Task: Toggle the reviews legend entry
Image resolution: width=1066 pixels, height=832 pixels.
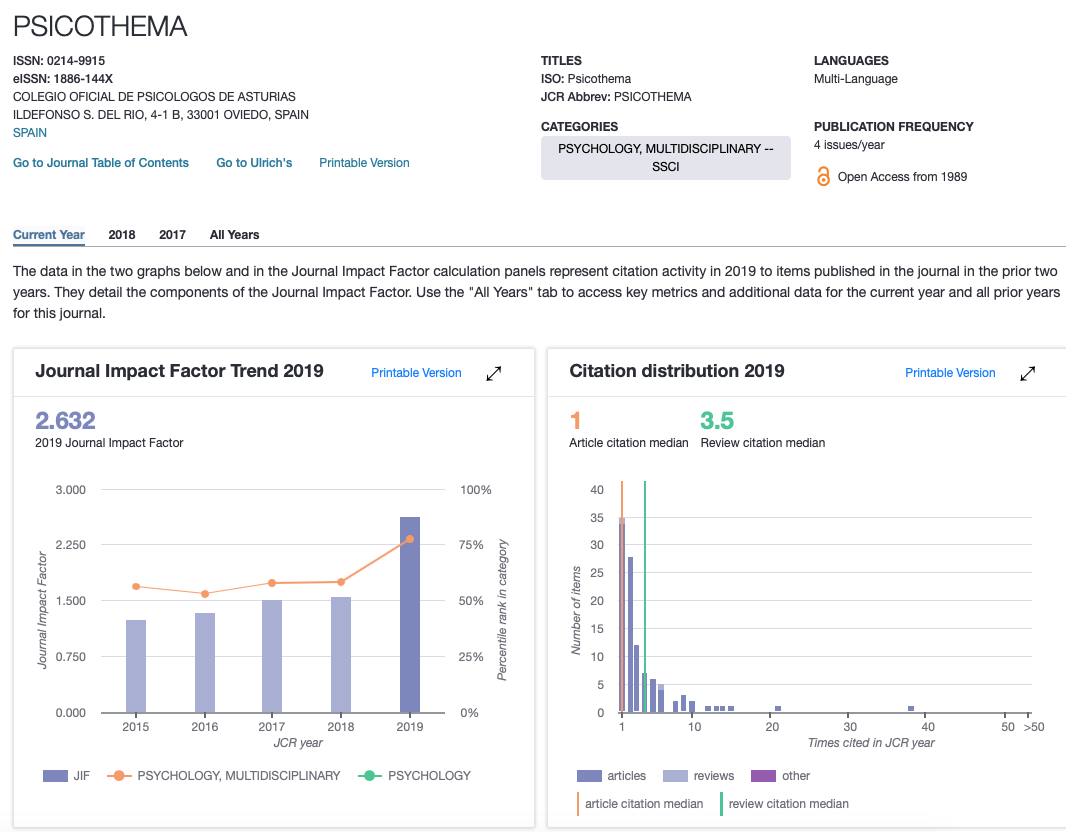Action: tap(698, 776)
